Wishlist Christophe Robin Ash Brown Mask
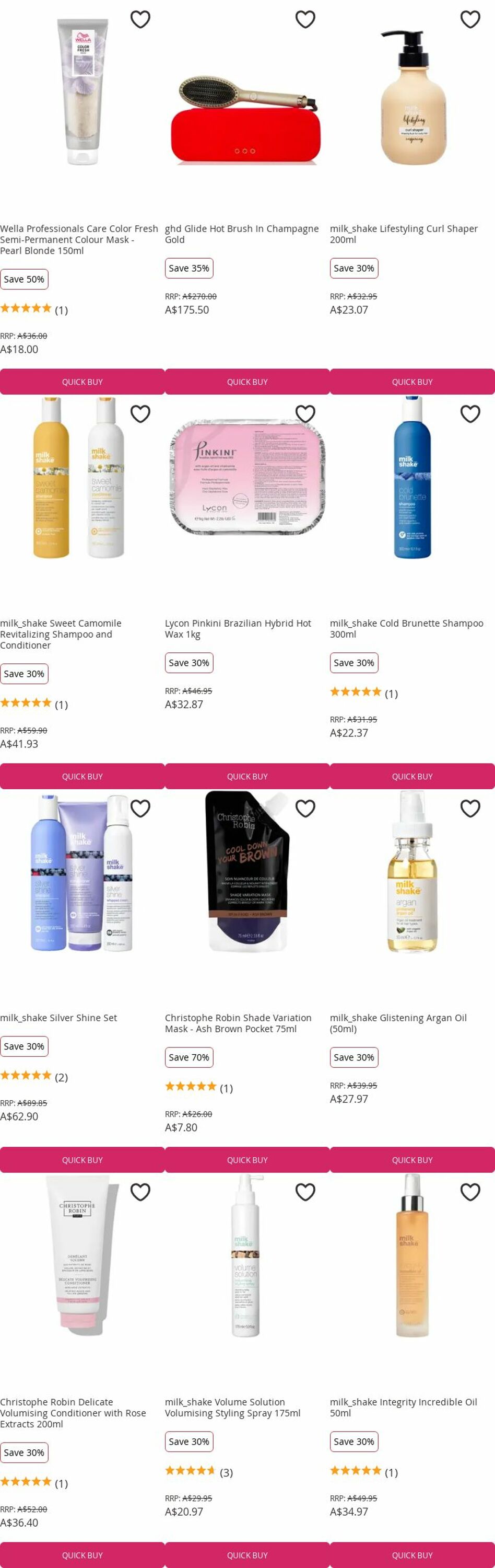 click(x=305, y=809)
